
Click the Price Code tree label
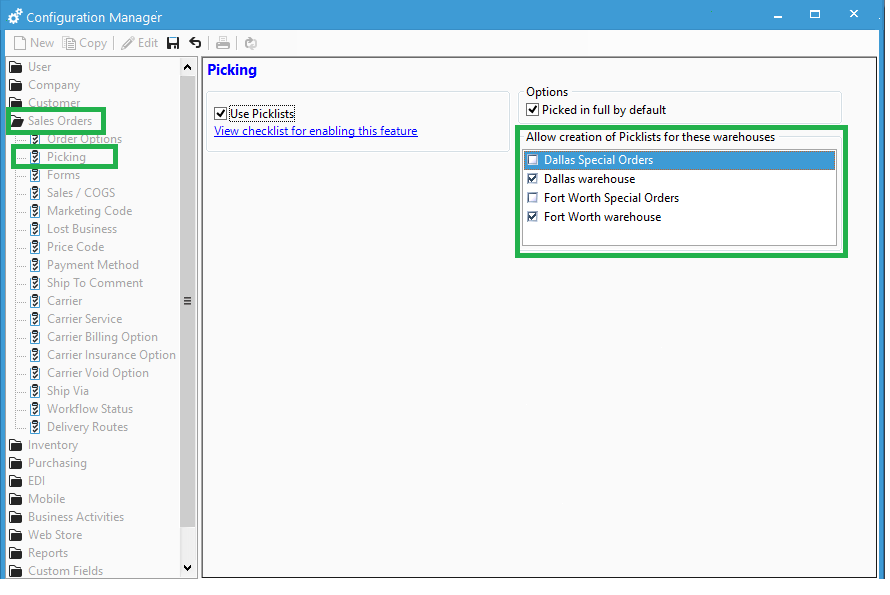75,247
